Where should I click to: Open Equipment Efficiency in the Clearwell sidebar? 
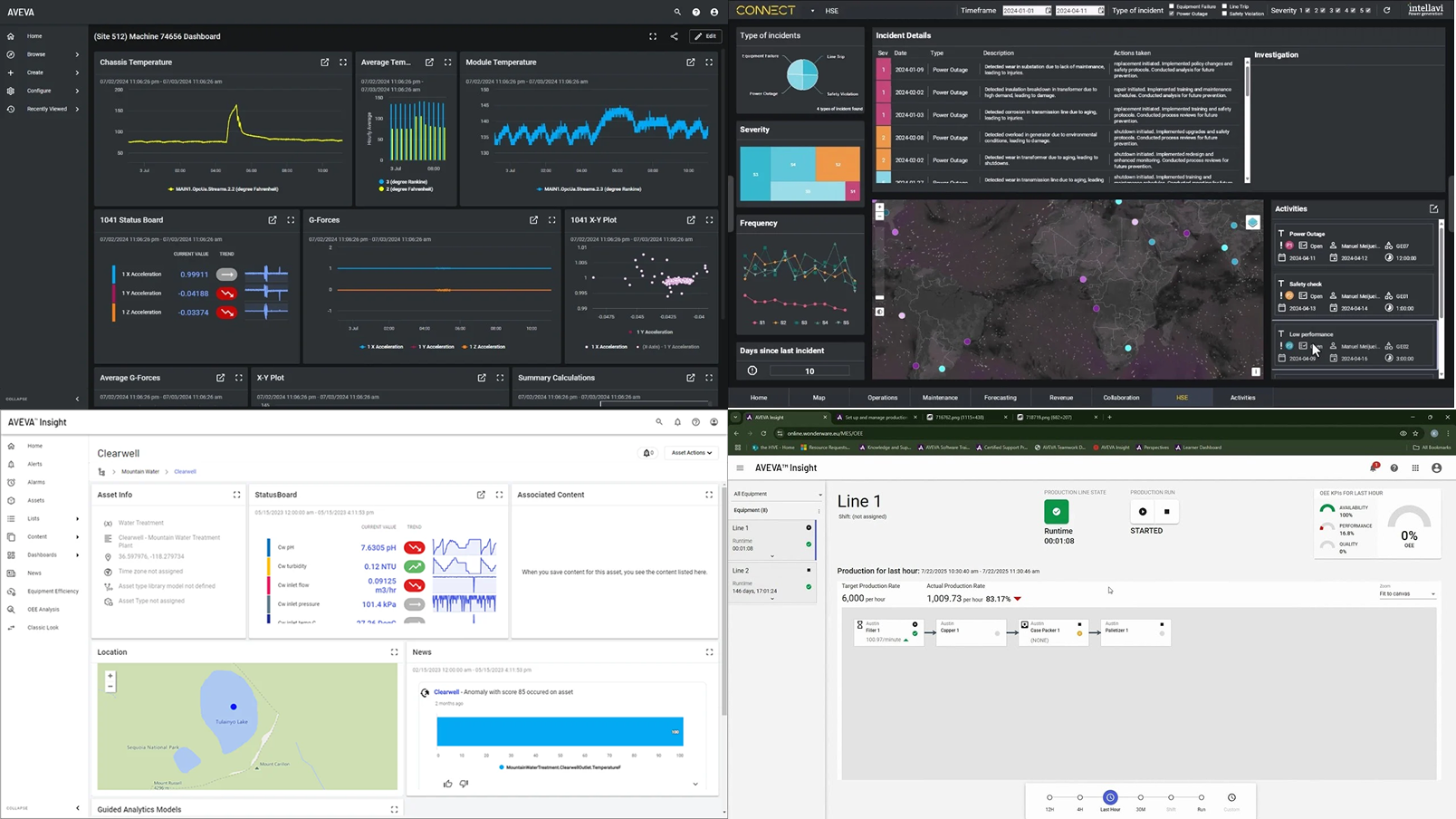click(x=53, y=592)
